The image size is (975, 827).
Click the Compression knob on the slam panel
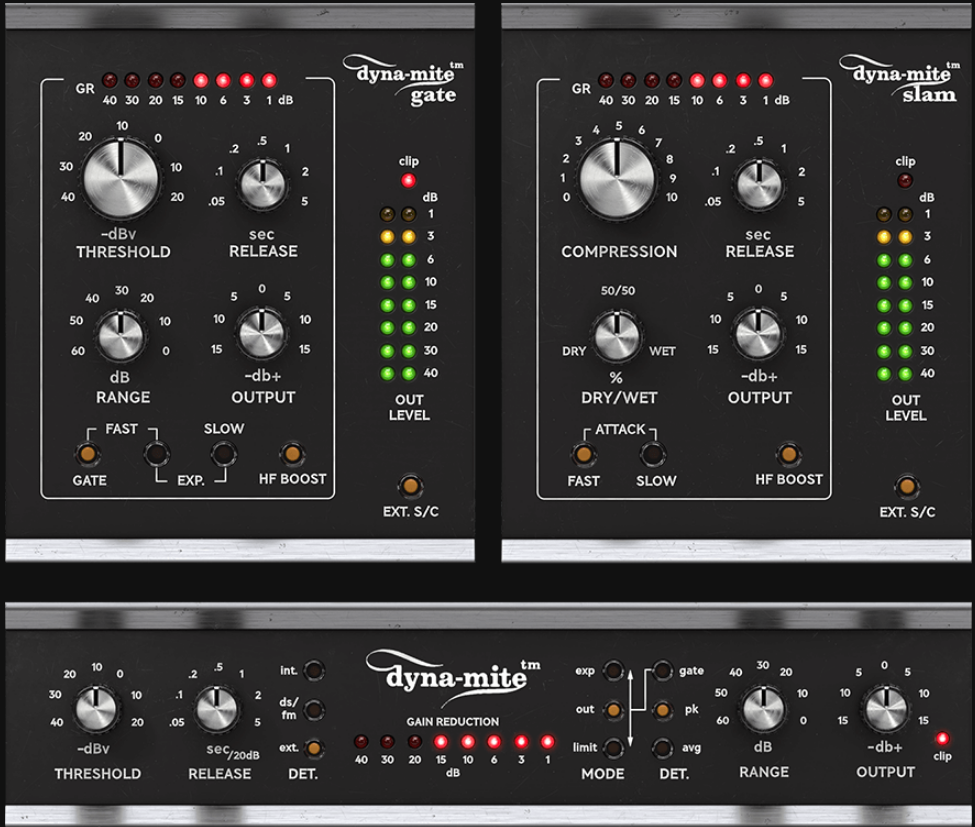[x=617, y=178]
